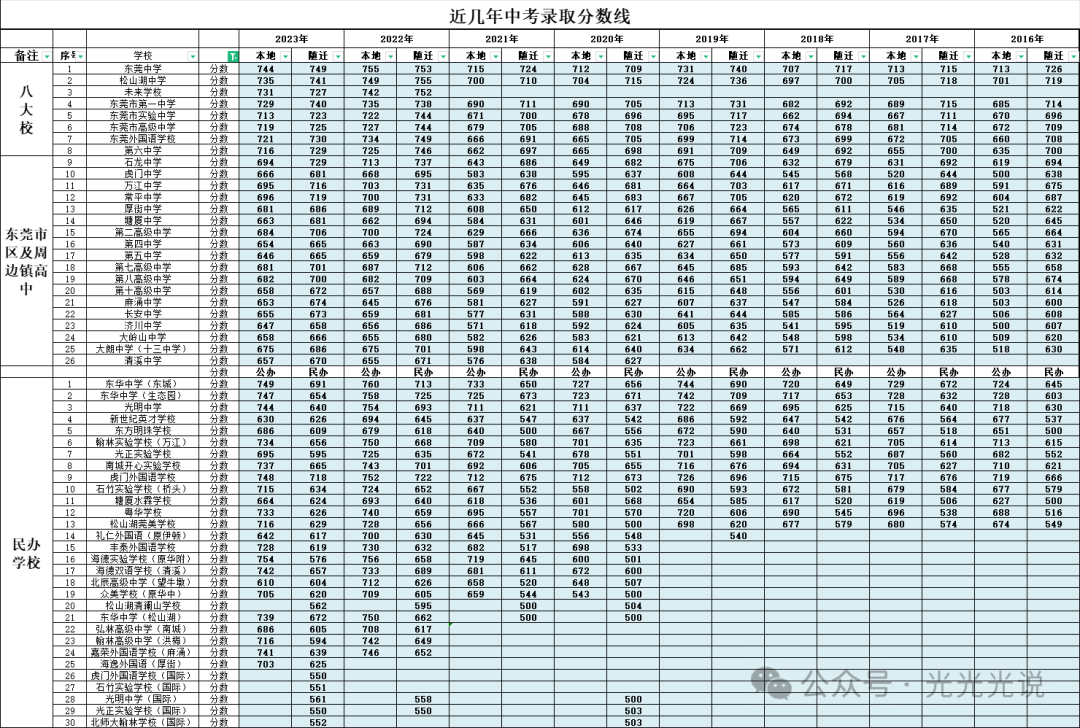Open the 2019年 本地 filter dropdown
Screen dimensions: 1080x728
pos(706,56)
